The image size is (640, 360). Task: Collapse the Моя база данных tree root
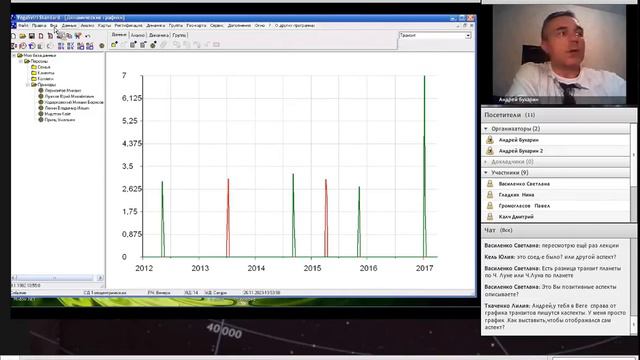pos(14,55)
